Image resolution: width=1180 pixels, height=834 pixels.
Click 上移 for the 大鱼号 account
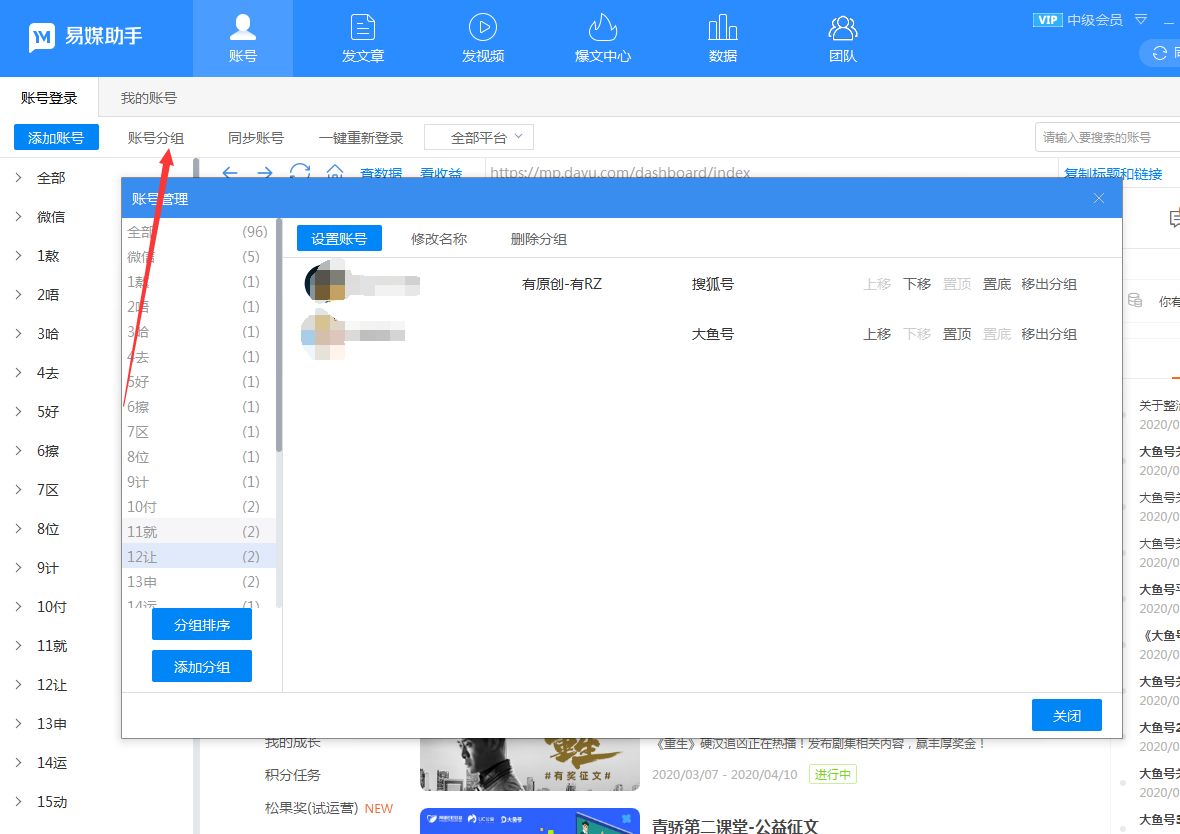pos(877,333)
